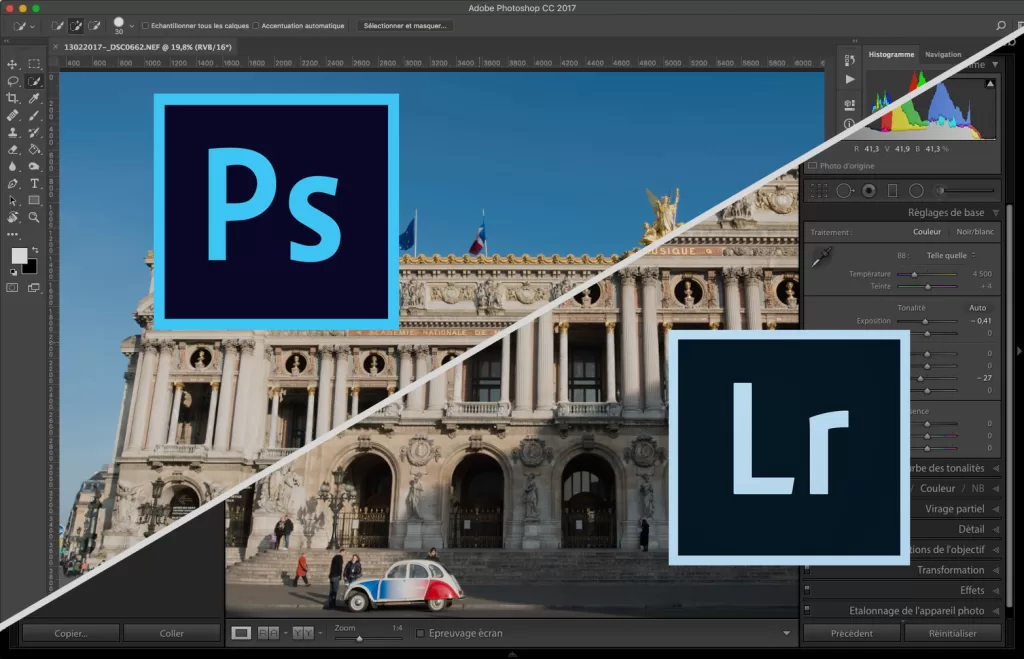The height and width of the screenshot is (659, 1024).
Task: Select Lightroom's Radial Filter tool
Action: pyautogui.click(x=917, y=191)
